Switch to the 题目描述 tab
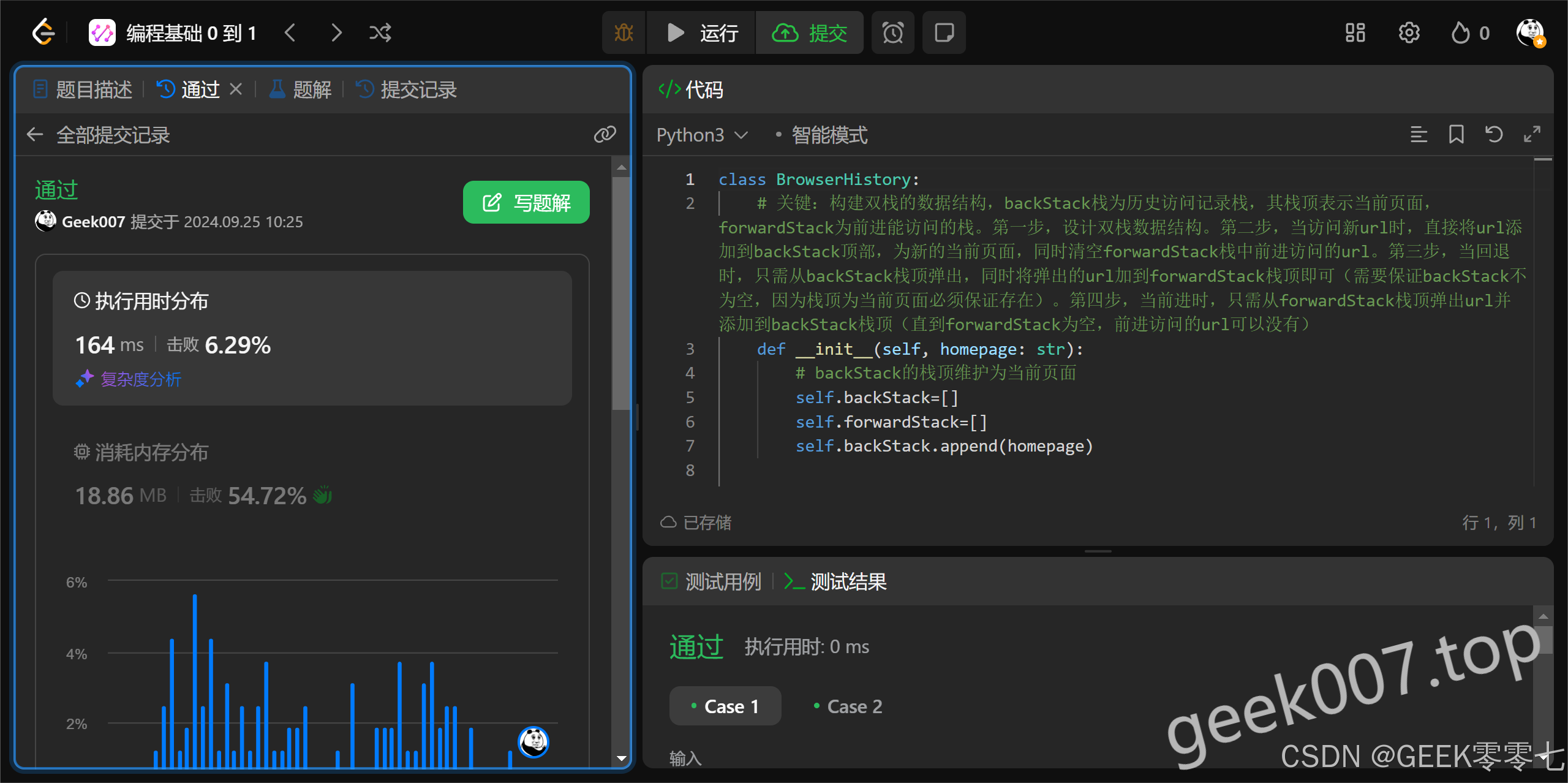The height and width of the screenshot is (783, 1568). [83, 89]
